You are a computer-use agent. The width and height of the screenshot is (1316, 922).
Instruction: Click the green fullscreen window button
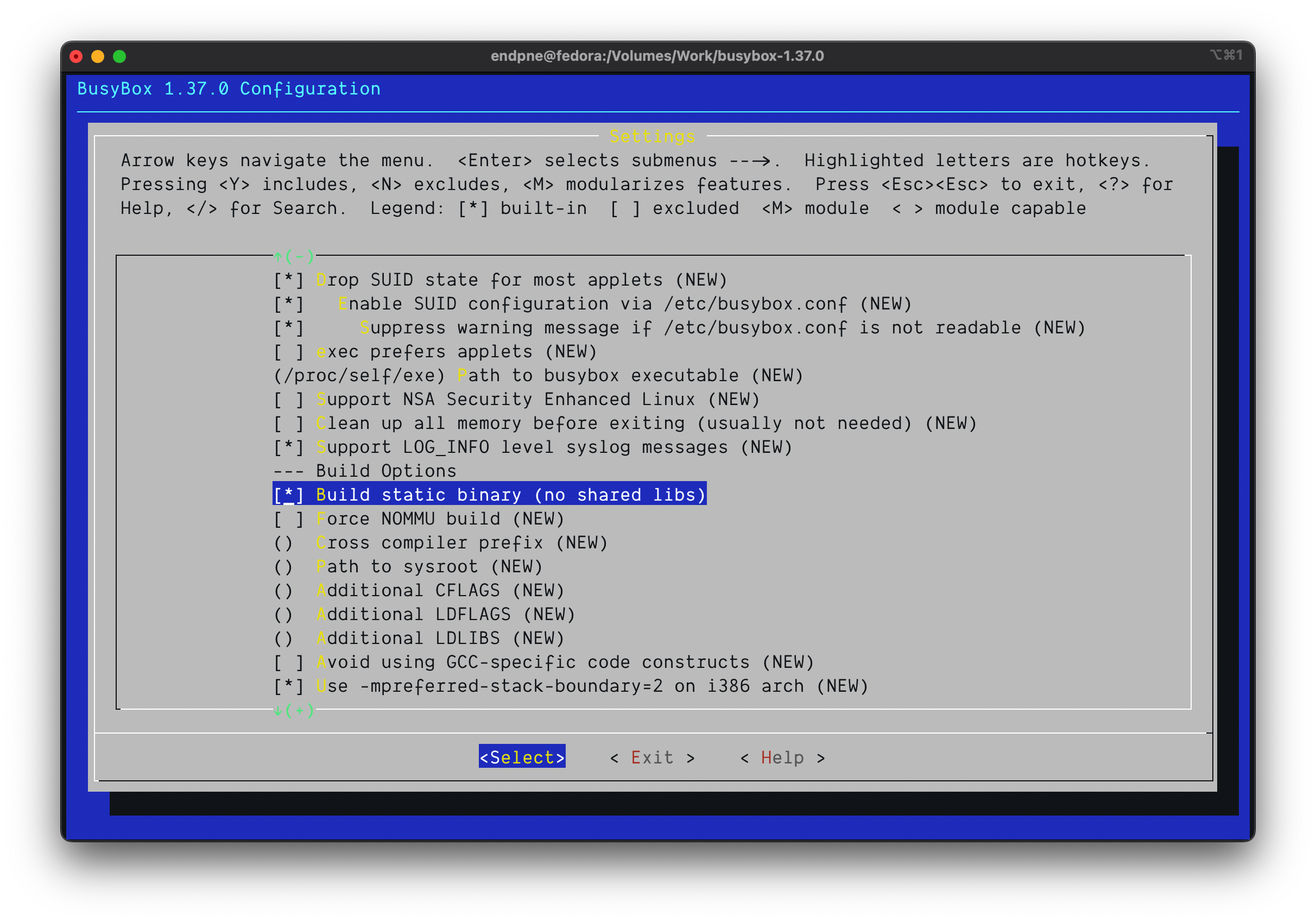click(x=119, y=56)
